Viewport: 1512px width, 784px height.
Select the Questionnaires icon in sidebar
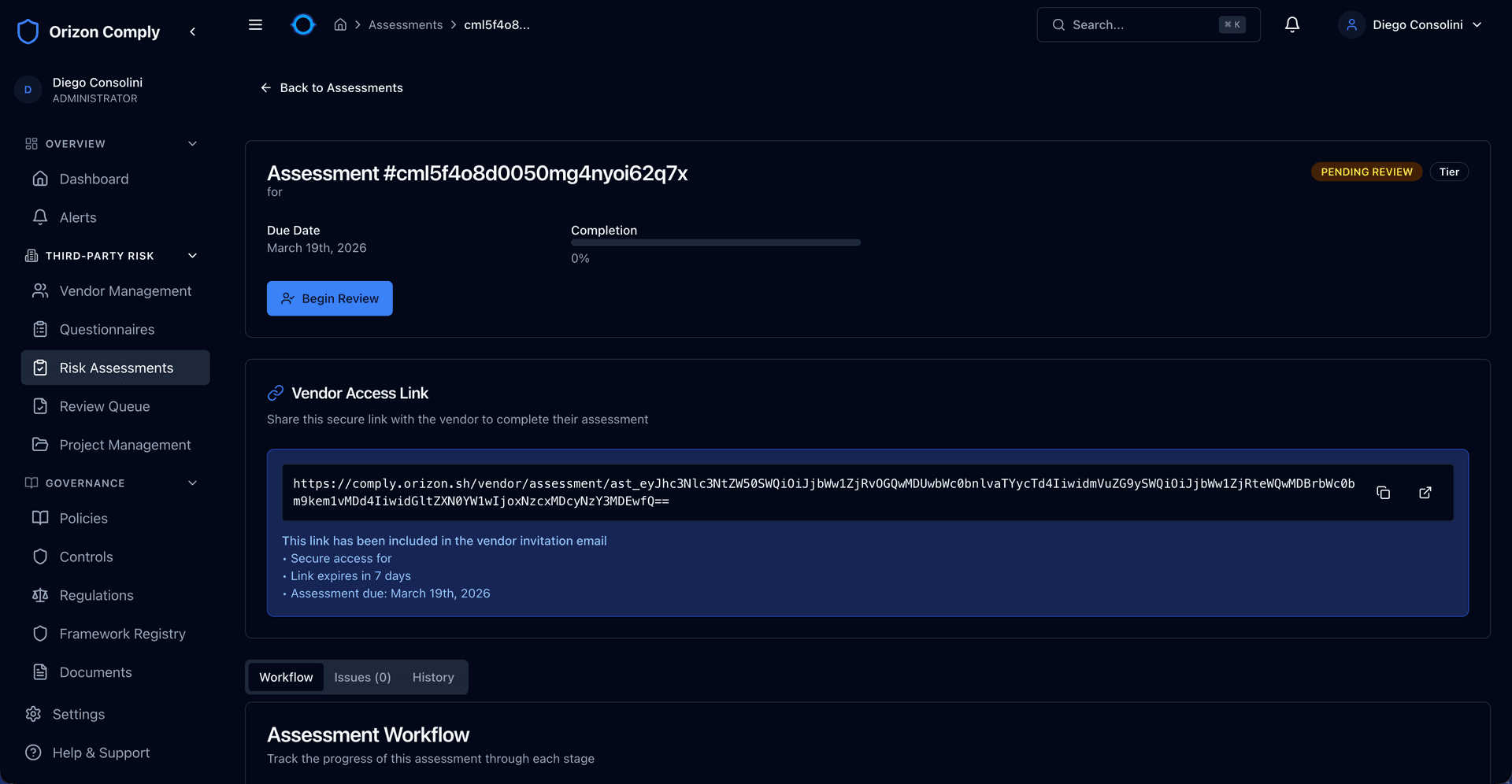pyautogui.click(x=40, y=329)
